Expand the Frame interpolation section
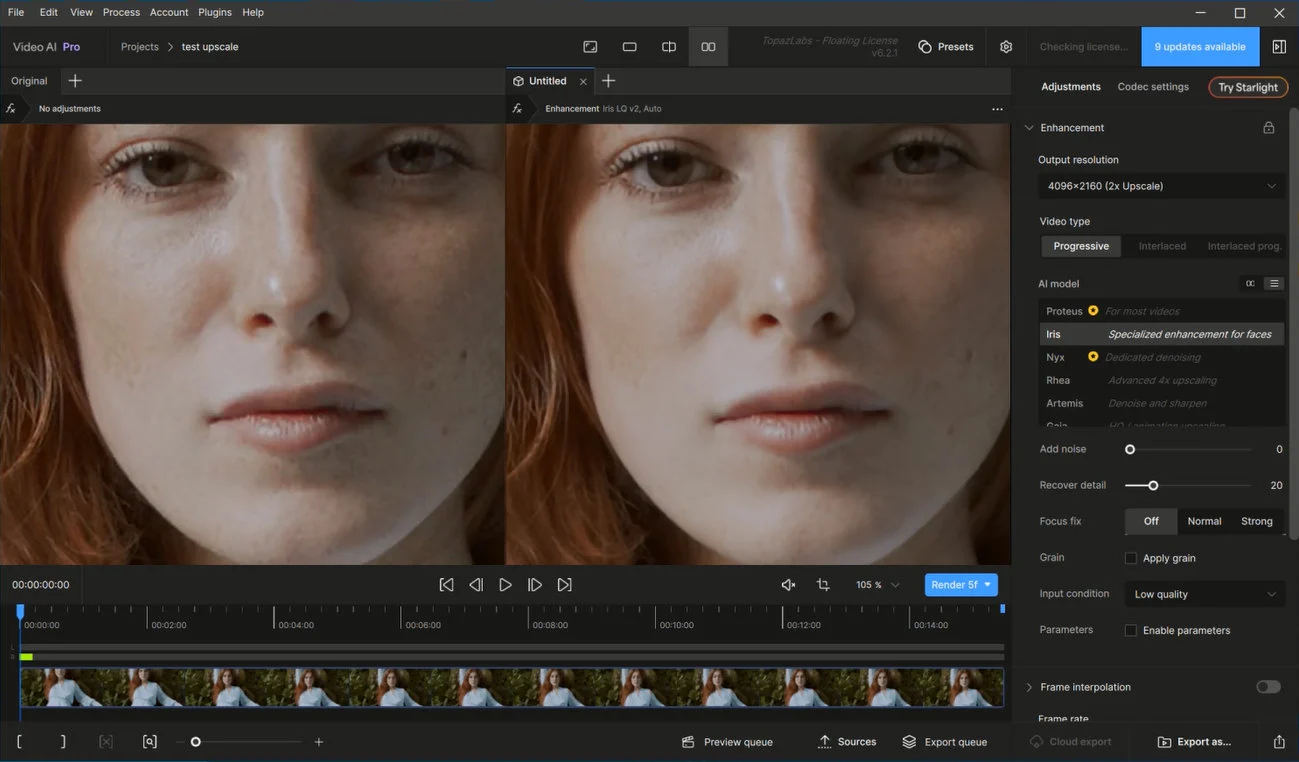Image resolution: width=1299 pixels, height=762 pixels. [1029, 687]
